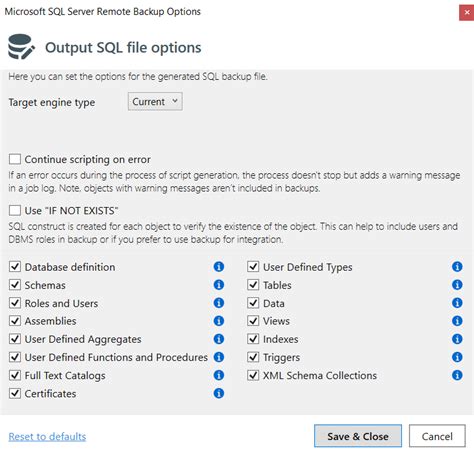Screen dimensions: 474x455
Task: Show info for Schemas option
Action: point(219,285)
